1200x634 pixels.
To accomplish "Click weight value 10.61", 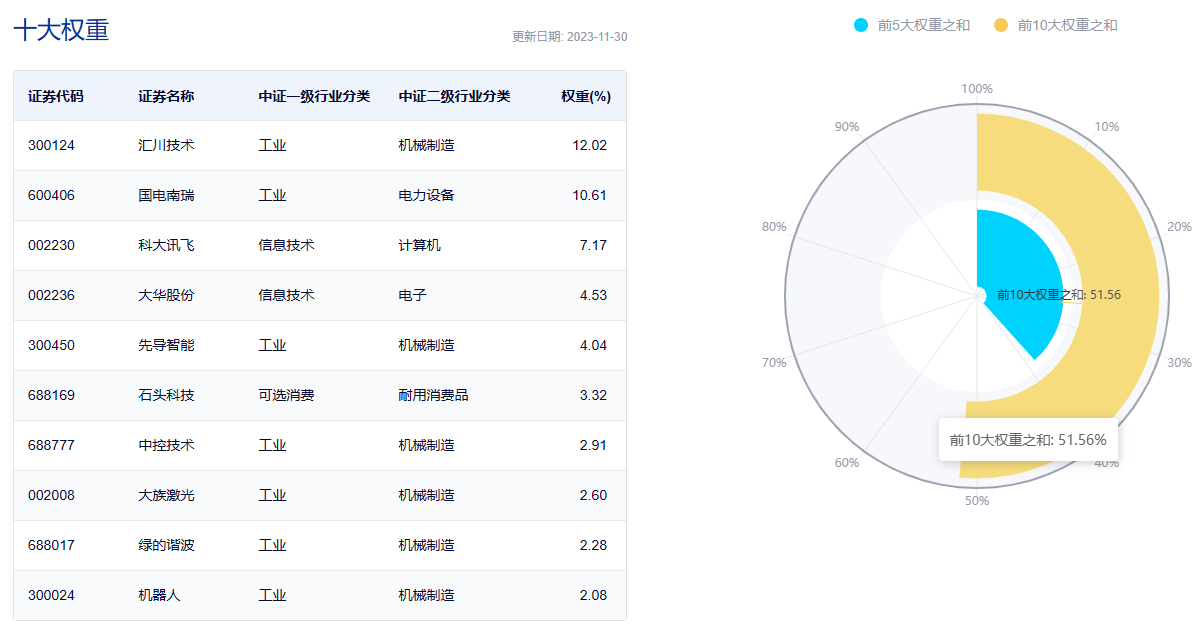I will pos(589,195).
